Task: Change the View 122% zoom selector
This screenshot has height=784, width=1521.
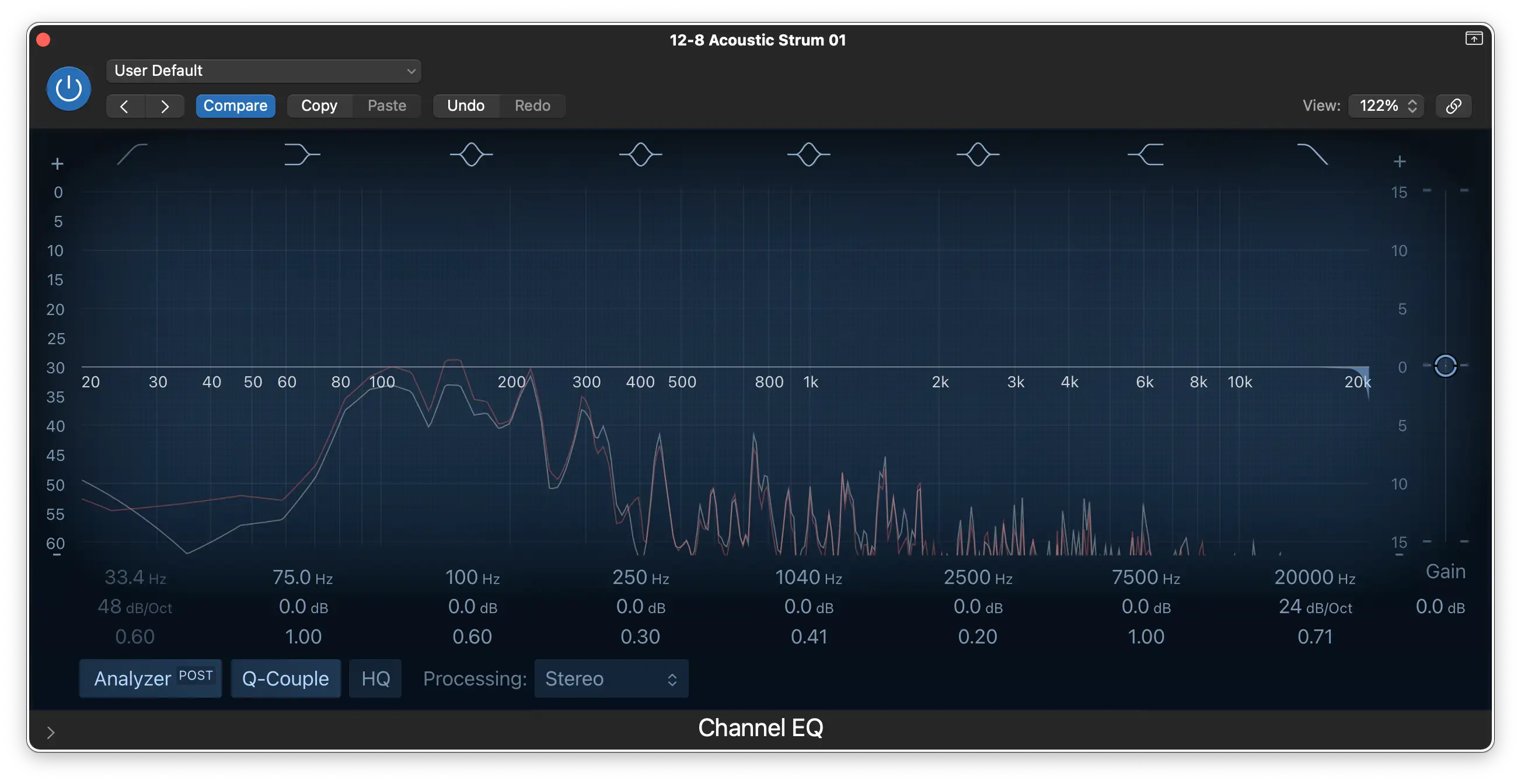Action: point(1385,106)
